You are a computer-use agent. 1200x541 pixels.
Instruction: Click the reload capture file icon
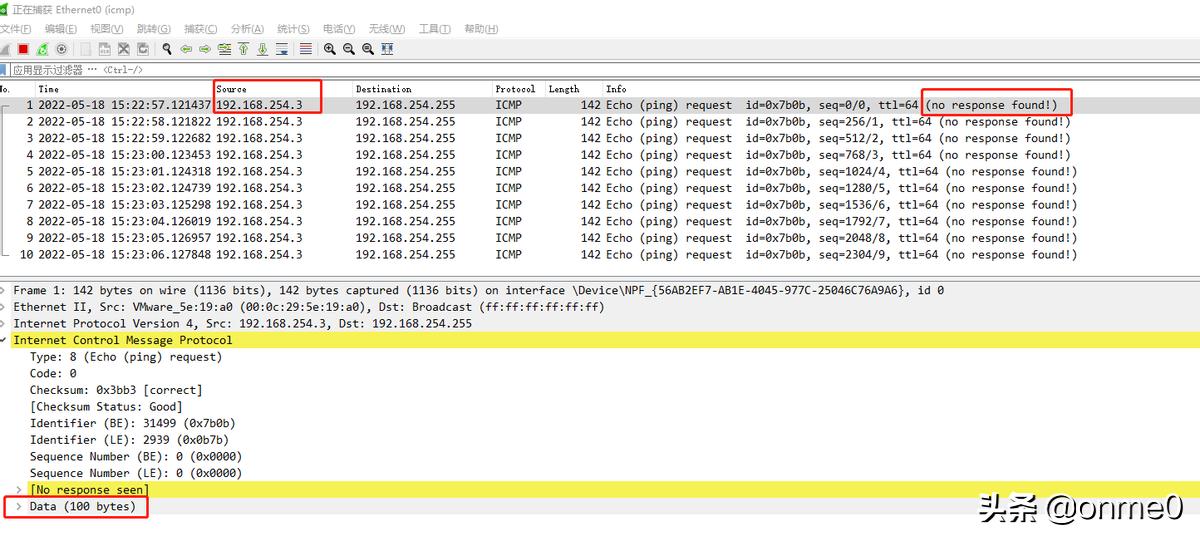pos(143,49)
